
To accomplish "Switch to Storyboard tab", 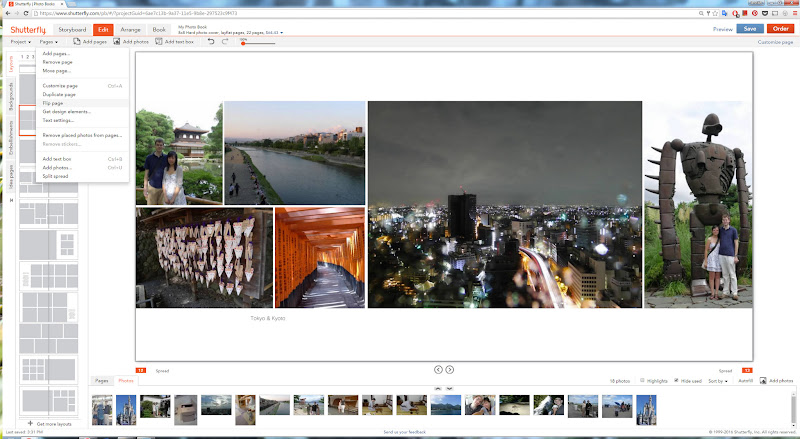I will point(72,30).
